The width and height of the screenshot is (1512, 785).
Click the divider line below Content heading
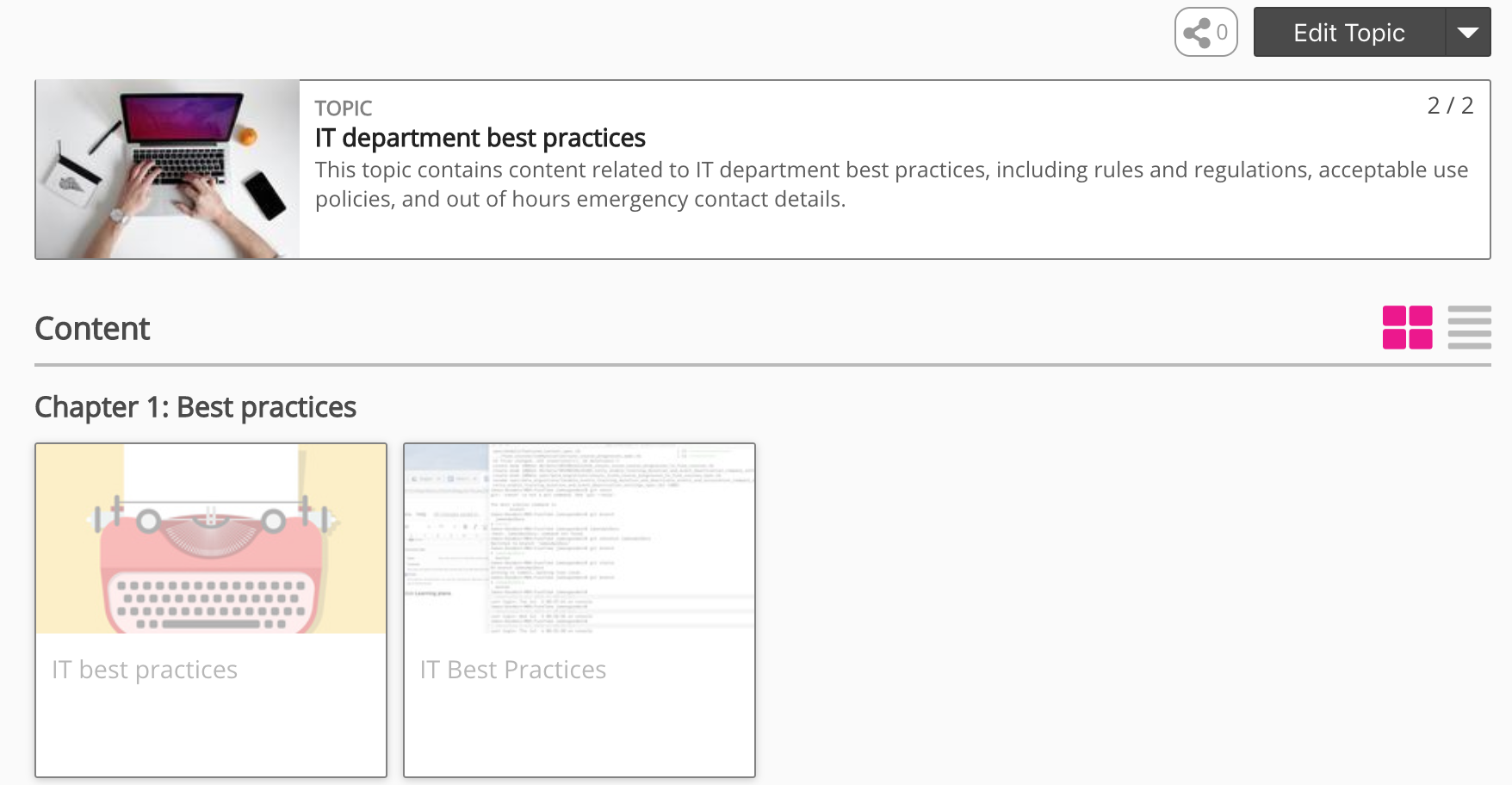click(762, 365)
